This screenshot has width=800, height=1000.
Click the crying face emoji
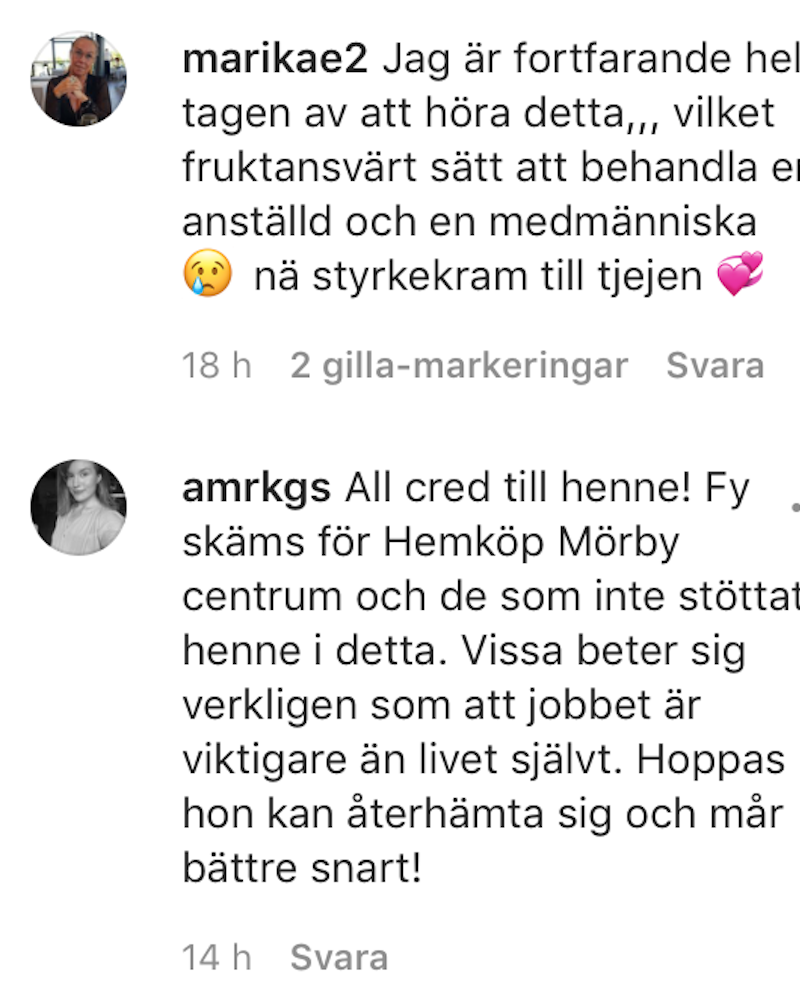[207, 273]
